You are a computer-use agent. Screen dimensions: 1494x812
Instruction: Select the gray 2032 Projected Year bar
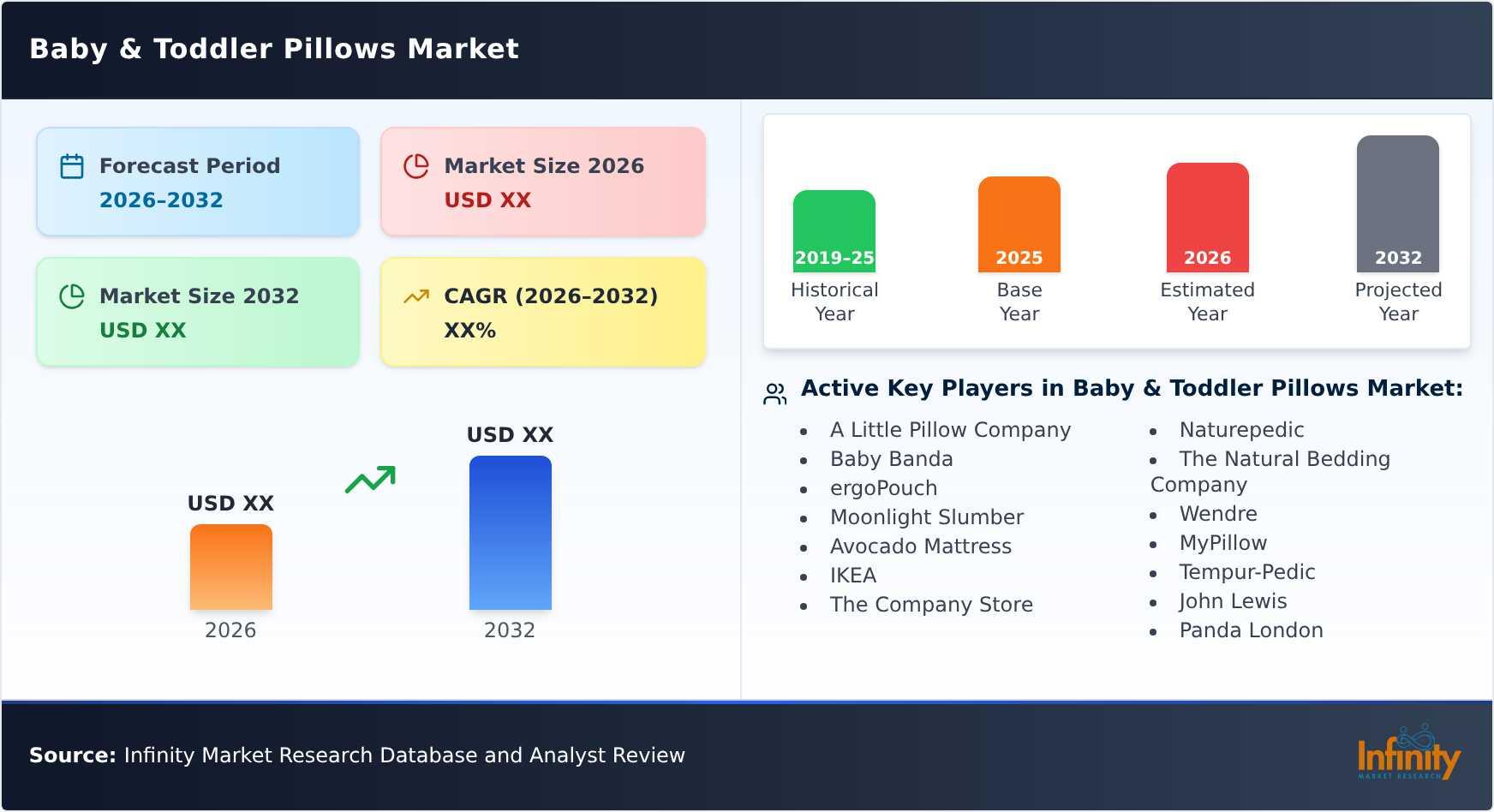tap(1398, 204)
